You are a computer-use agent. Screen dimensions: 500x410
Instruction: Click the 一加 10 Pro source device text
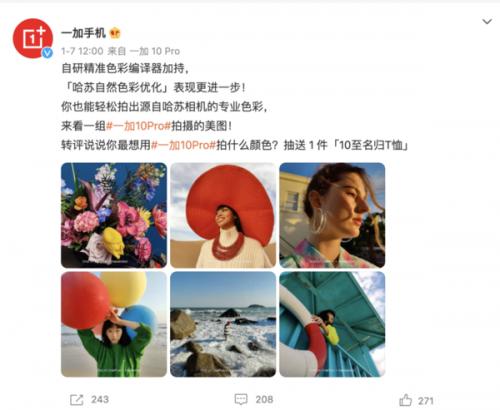click(x=154, y=51)
